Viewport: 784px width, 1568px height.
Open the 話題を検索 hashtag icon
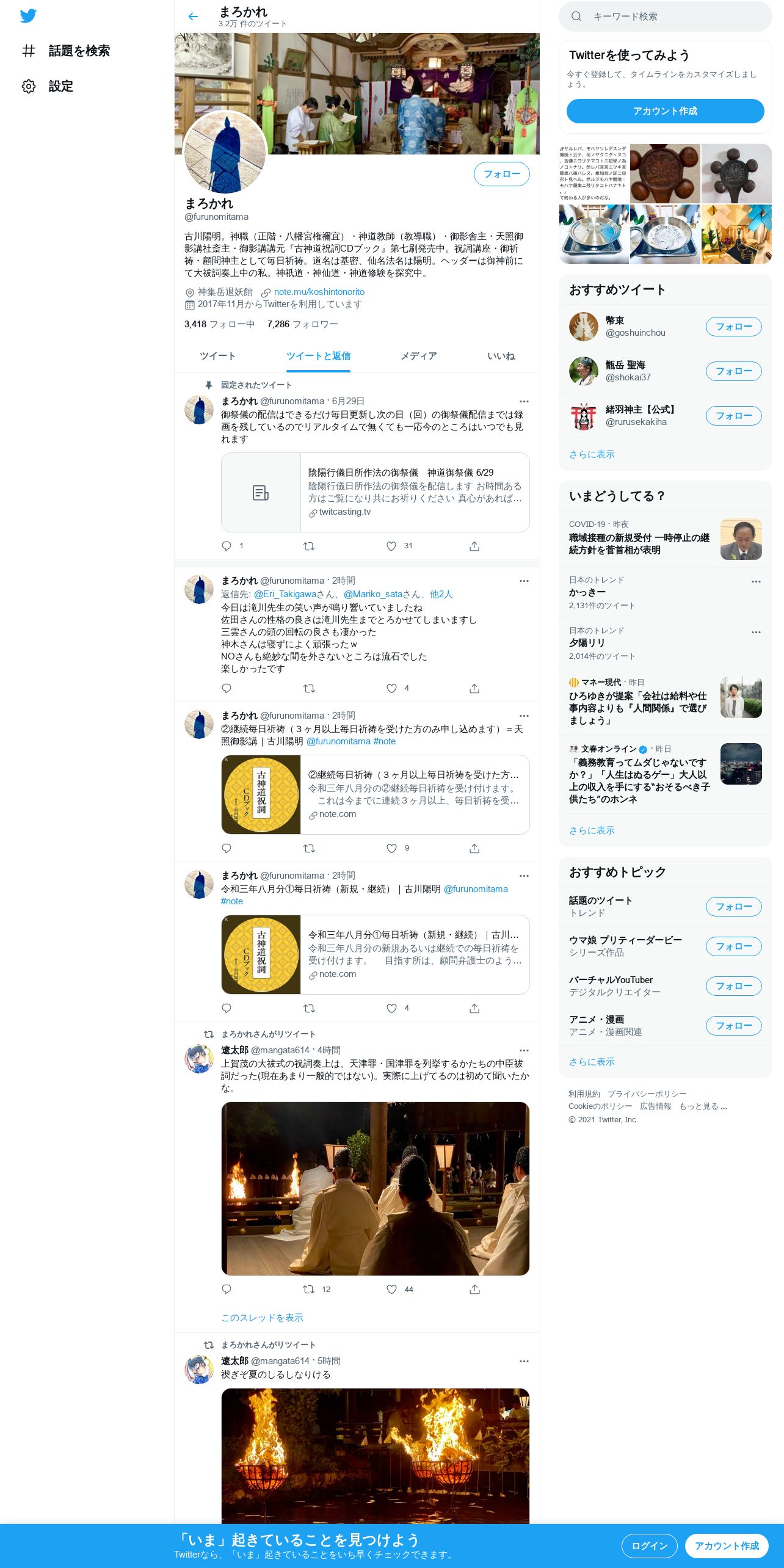(29, 51)
